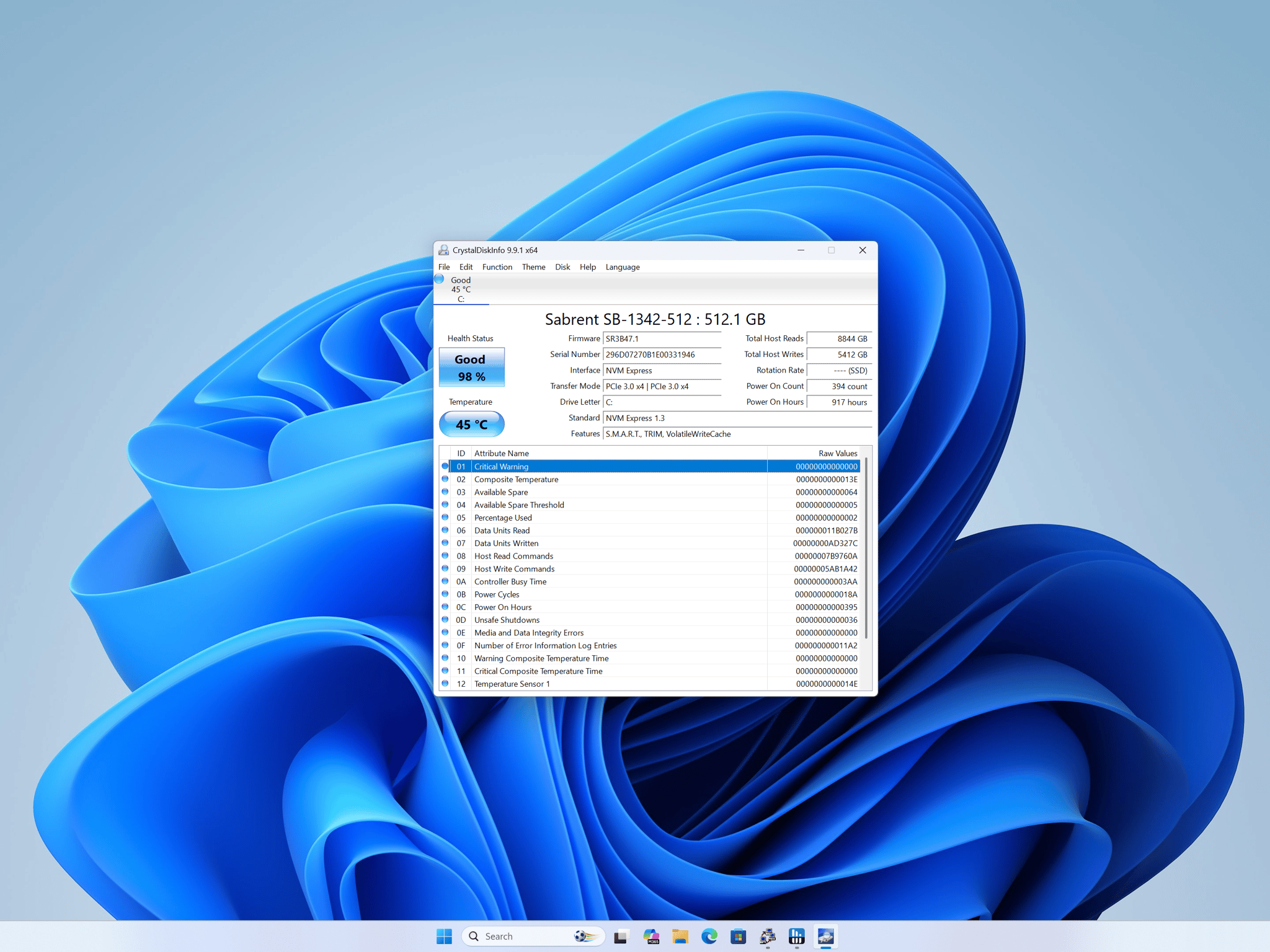Click the status dot beside Controller Busy Time
Screen dimensions: 1270x952
[x=445, y=581]
